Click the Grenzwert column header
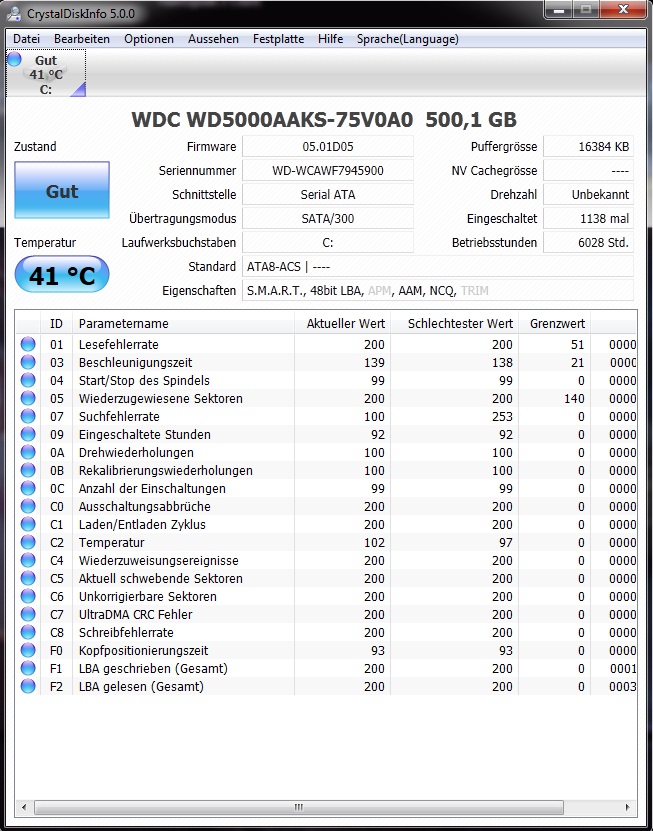 554,323
